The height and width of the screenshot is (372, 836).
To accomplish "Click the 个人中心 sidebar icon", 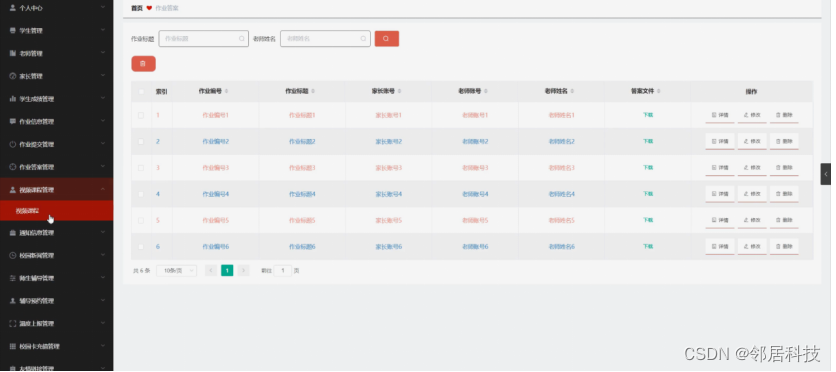I will coord(13,8).
